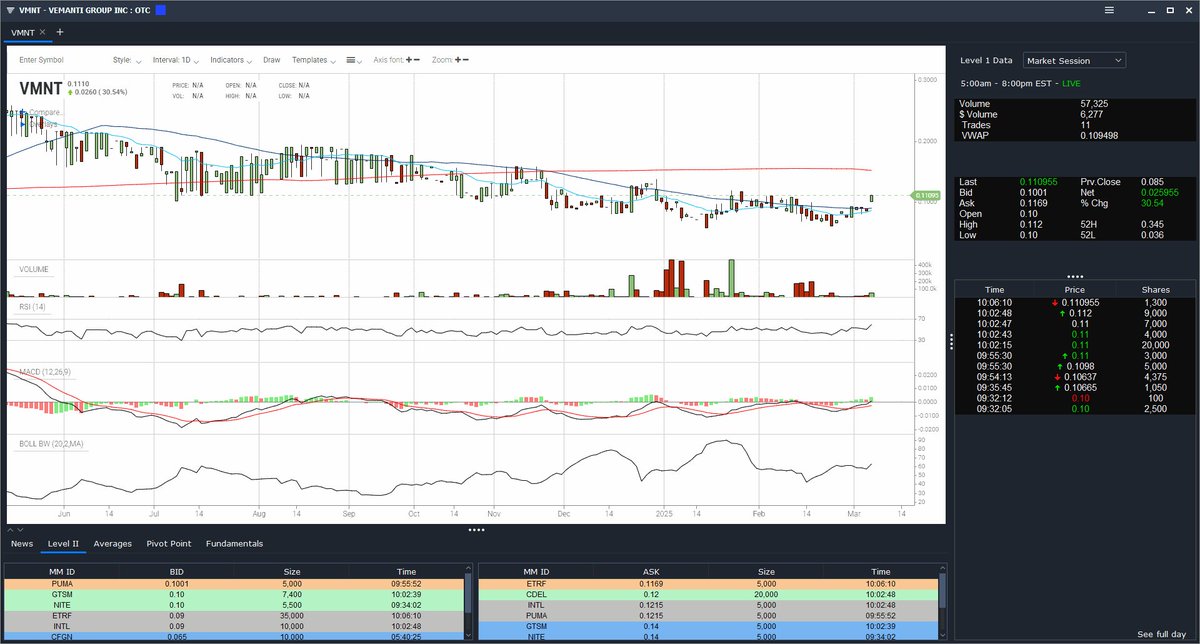Open the Interval 1D dropdown
The width and height of the screenshot is (1200, 644).
pos(177,60)
